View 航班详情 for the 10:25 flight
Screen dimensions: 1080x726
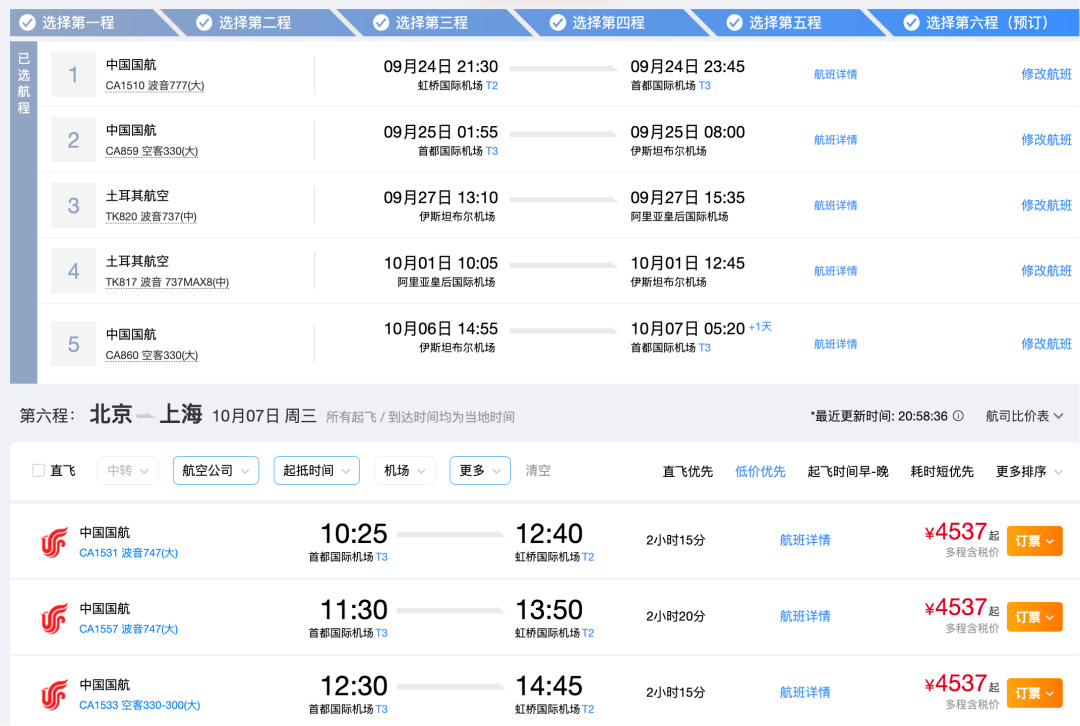(804, 540)
